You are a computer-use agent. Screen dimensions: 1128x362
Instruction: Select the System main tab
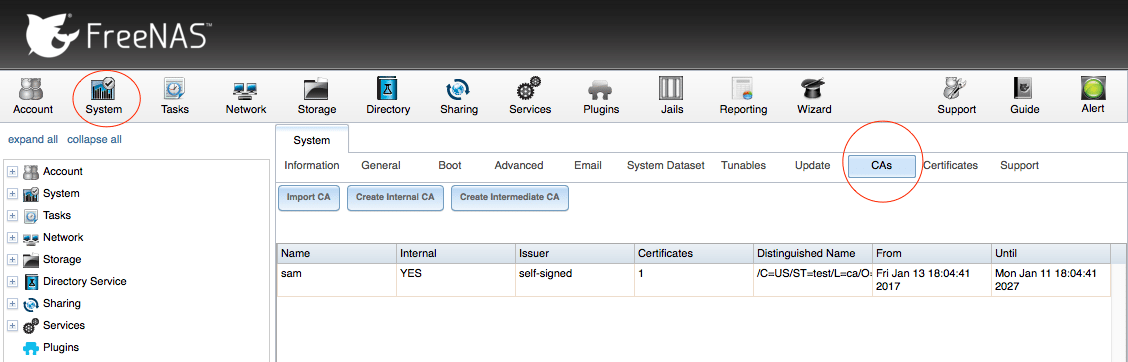[311, 140]
